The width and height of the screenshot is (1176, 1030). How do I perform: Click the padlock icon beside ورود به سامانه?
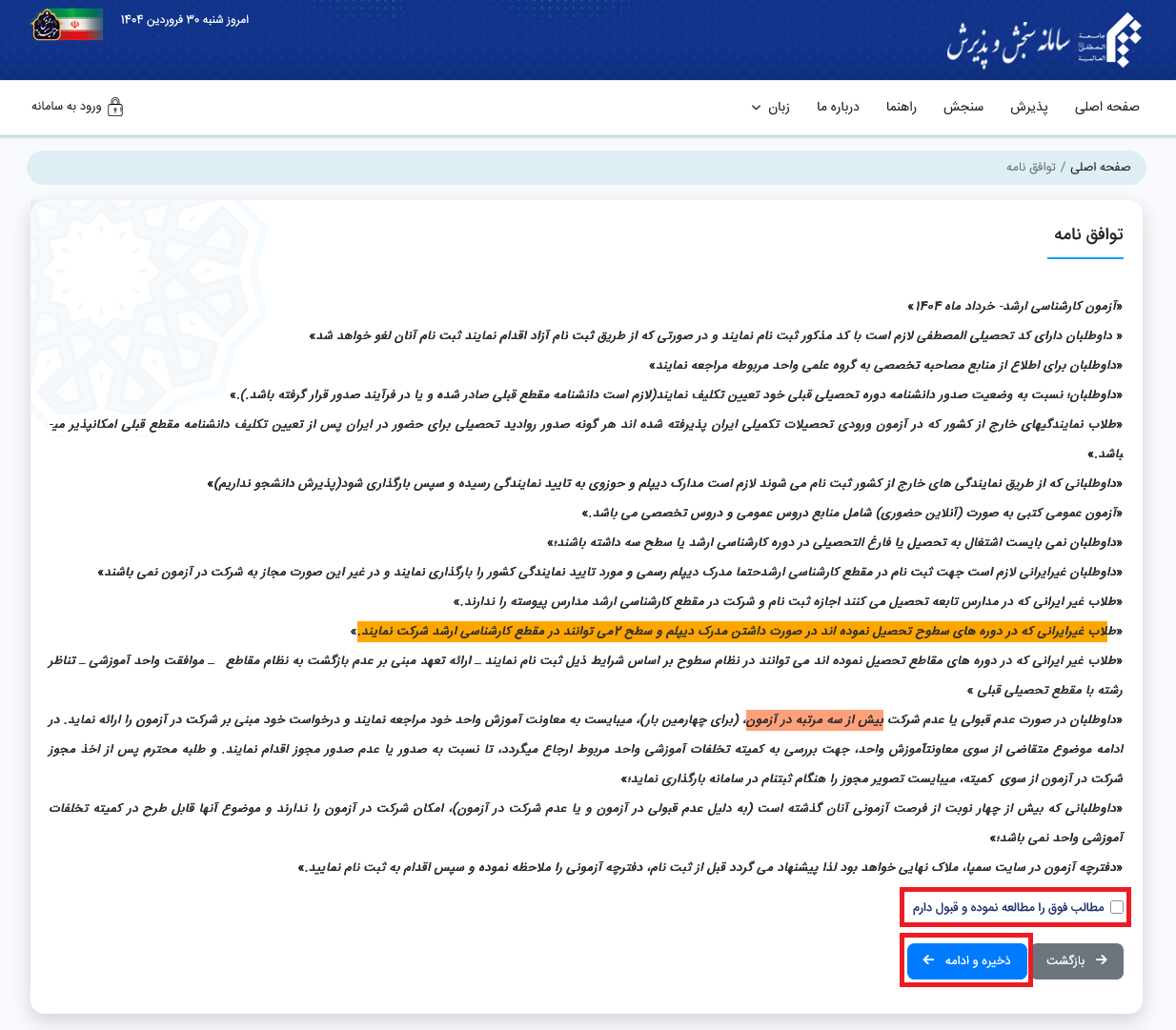coord(115,107)
